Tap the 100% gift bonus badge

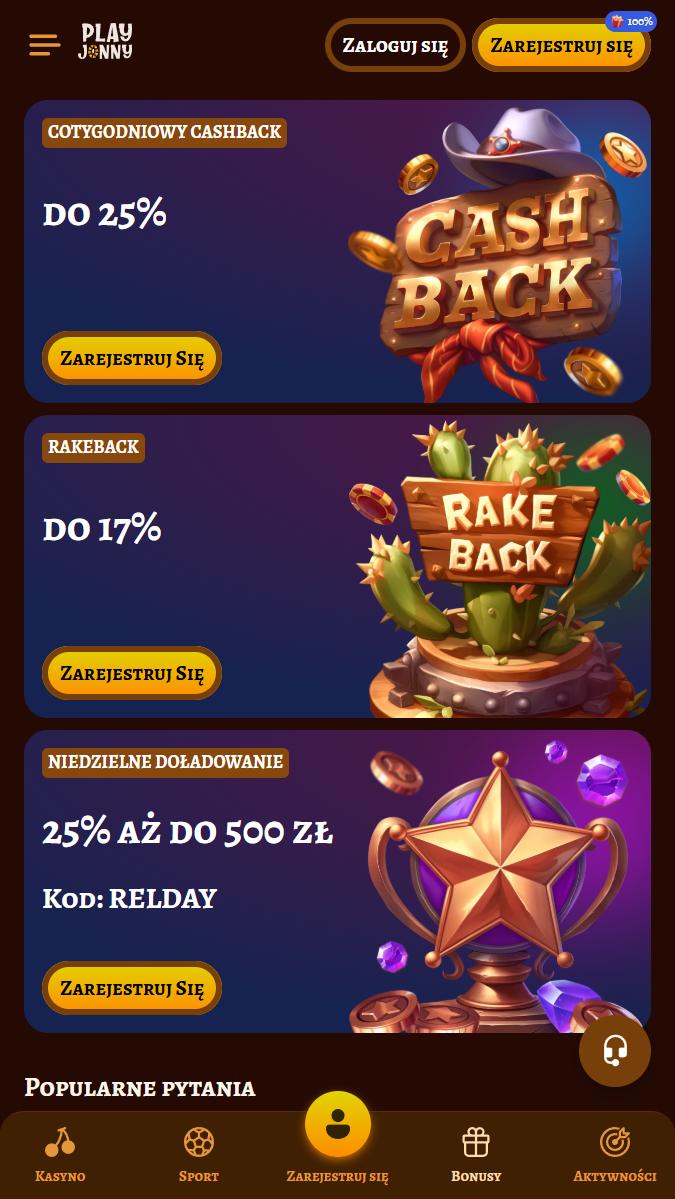[631, 21]
